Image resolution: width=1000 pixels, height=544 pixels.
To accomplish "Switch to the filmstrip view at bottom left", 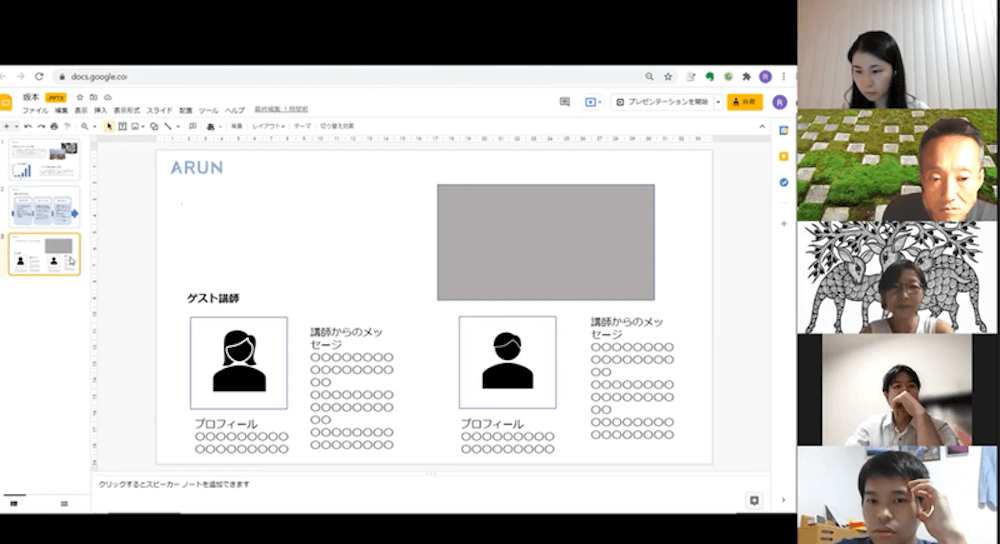I will coord(14,503).
